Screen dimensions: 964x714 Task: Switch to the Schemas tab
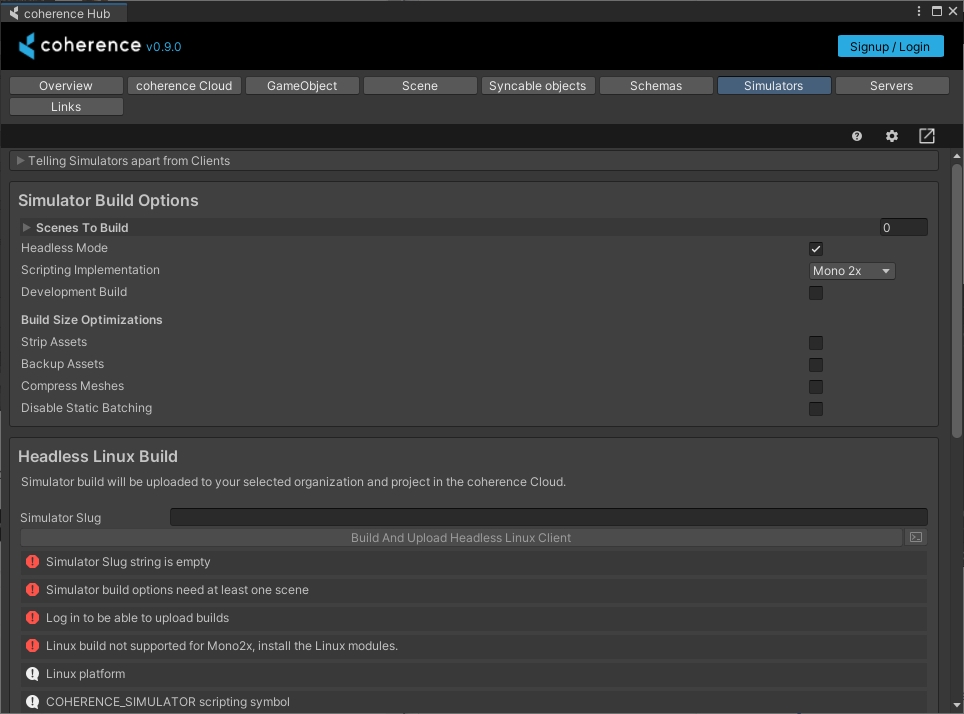(656, 86)
